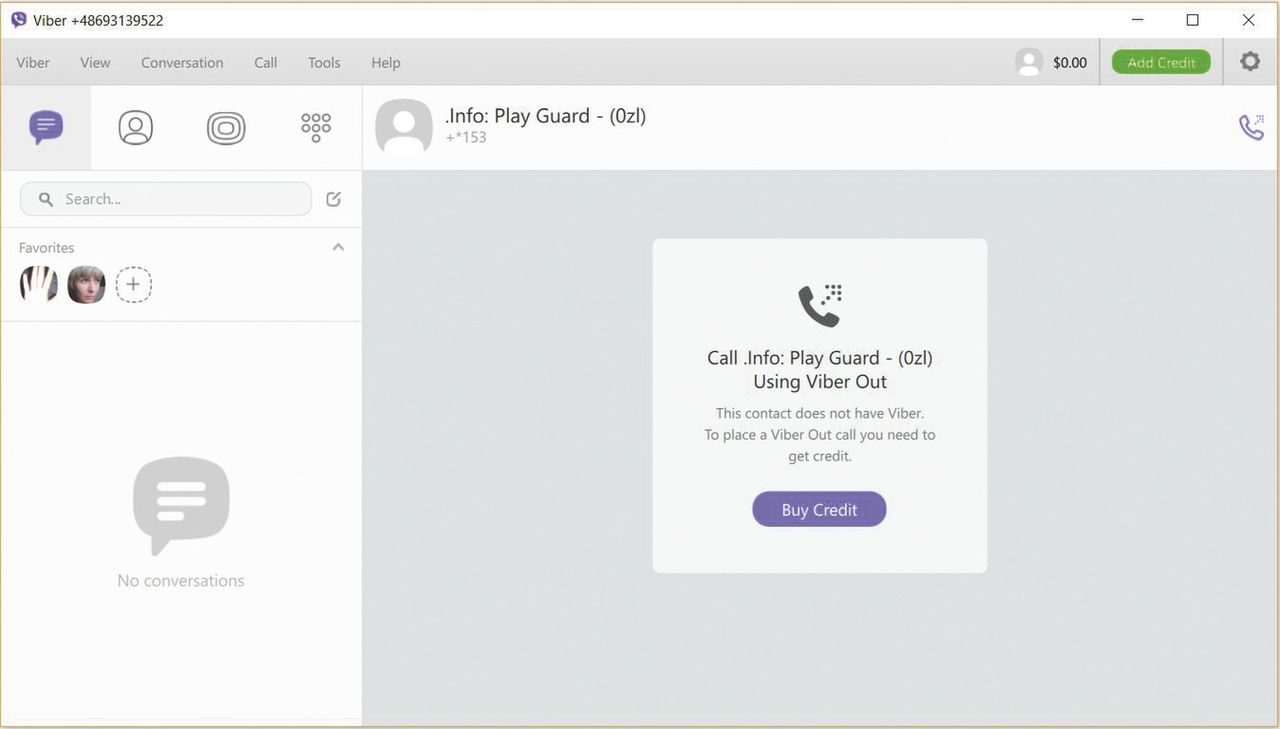
Task: Click the Viber Out call icon in header
Action: pyautogui.click(x=1251, y=127)
